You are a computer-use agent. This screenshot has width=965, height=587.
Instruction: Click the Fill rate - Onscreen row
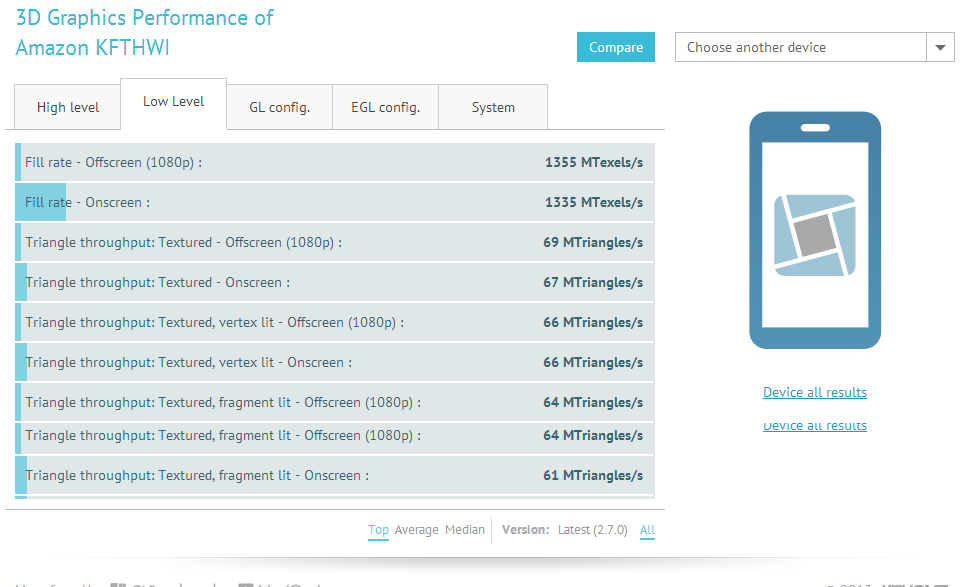click(335, 202)
